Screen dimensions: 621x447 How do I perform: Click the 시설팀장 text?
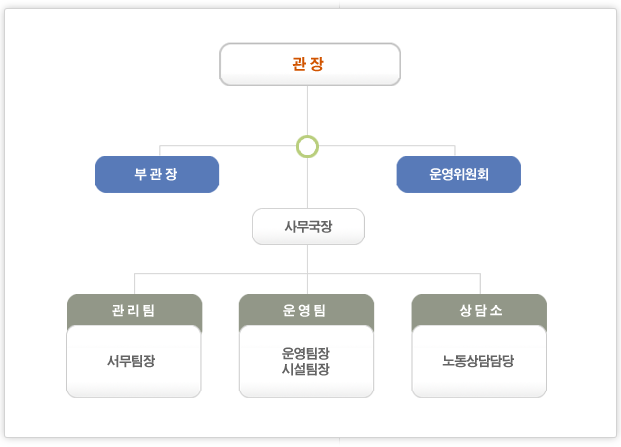(x=305, y=369)
